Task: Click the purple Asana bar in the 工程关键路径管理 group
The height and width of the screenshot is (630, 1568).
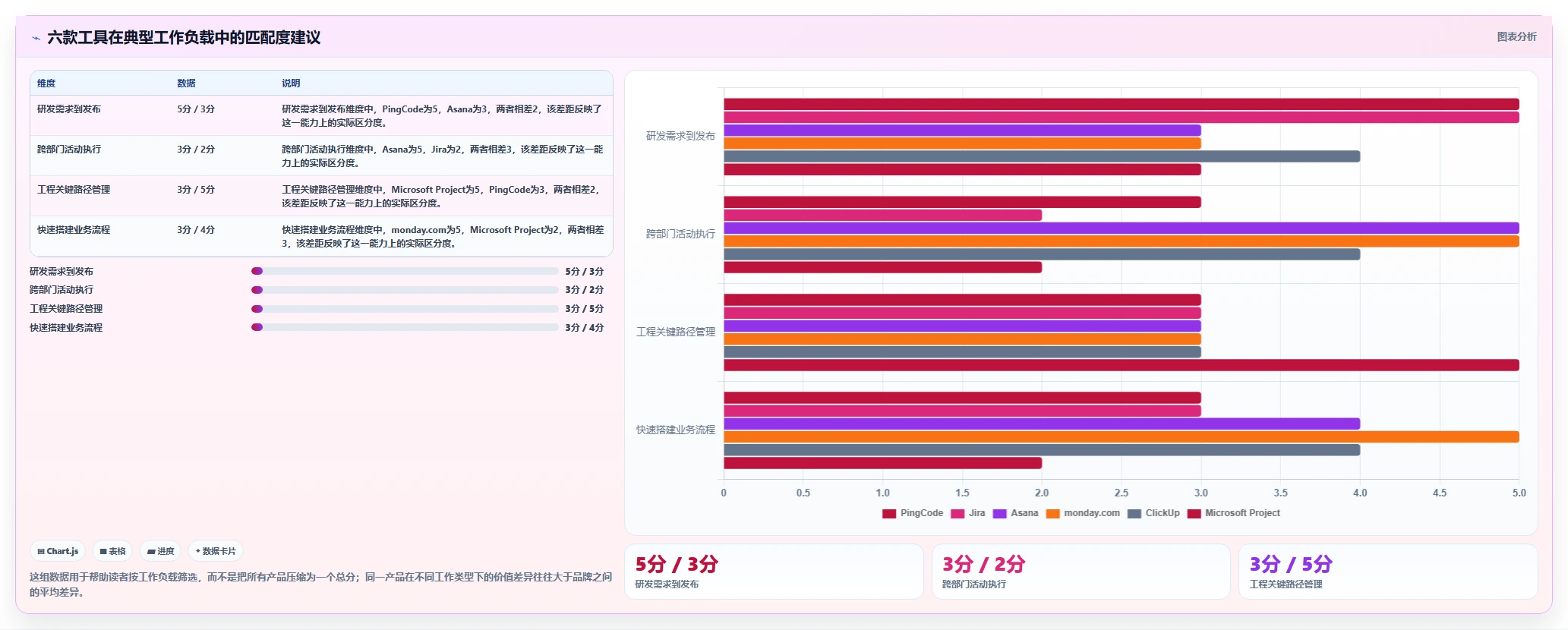Action: pyautogui.click(x=962, y=326)
